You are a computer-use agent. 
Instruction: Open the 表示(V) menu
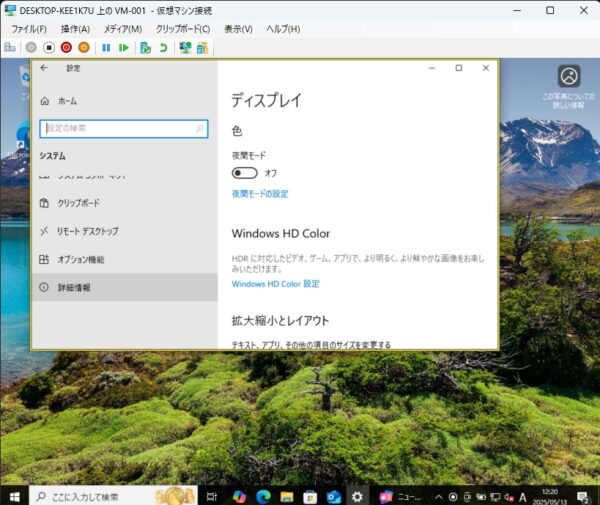pyautogui.click(x=238, y=29)
